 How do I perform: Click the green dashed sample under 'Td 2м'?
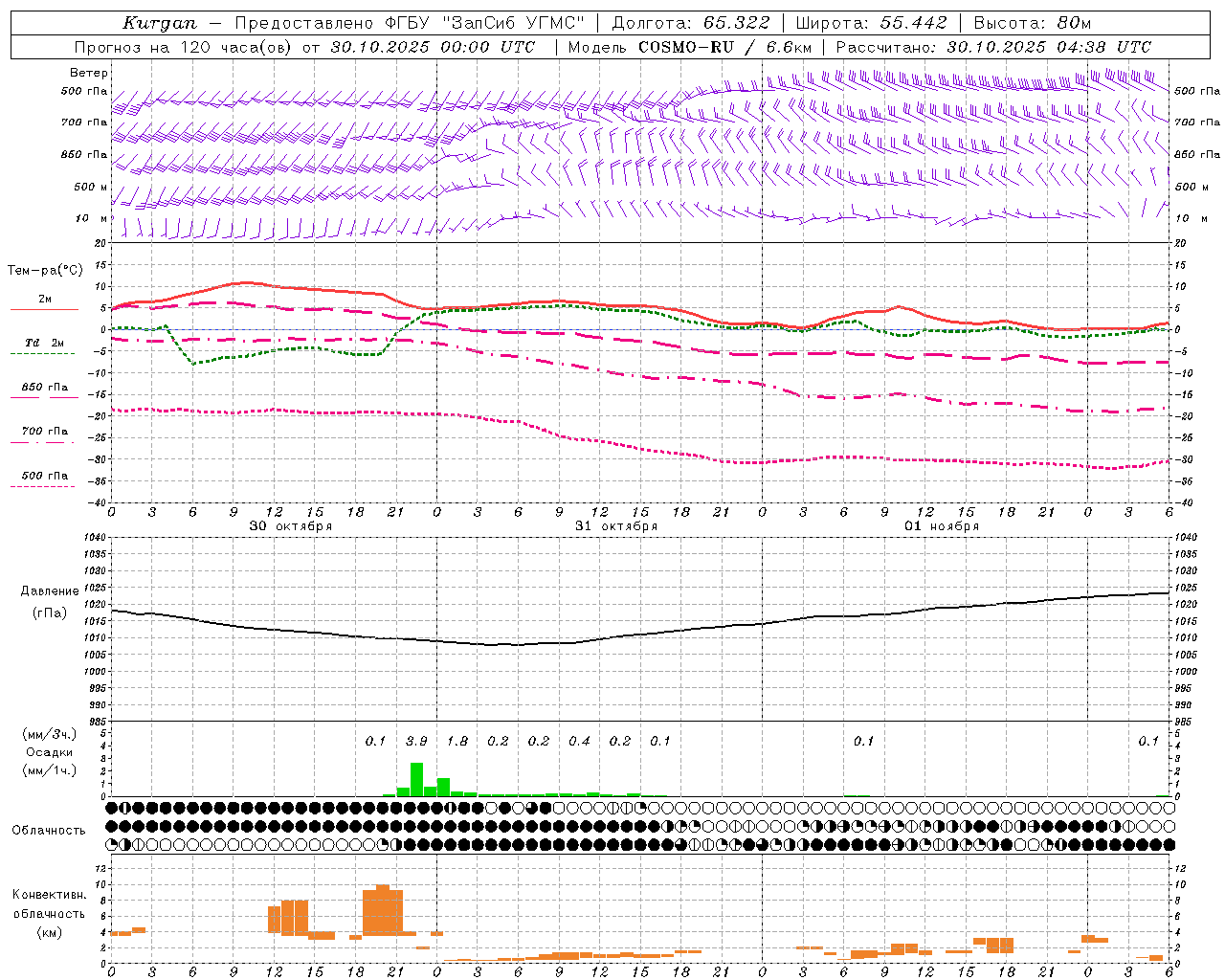point(42,353)
